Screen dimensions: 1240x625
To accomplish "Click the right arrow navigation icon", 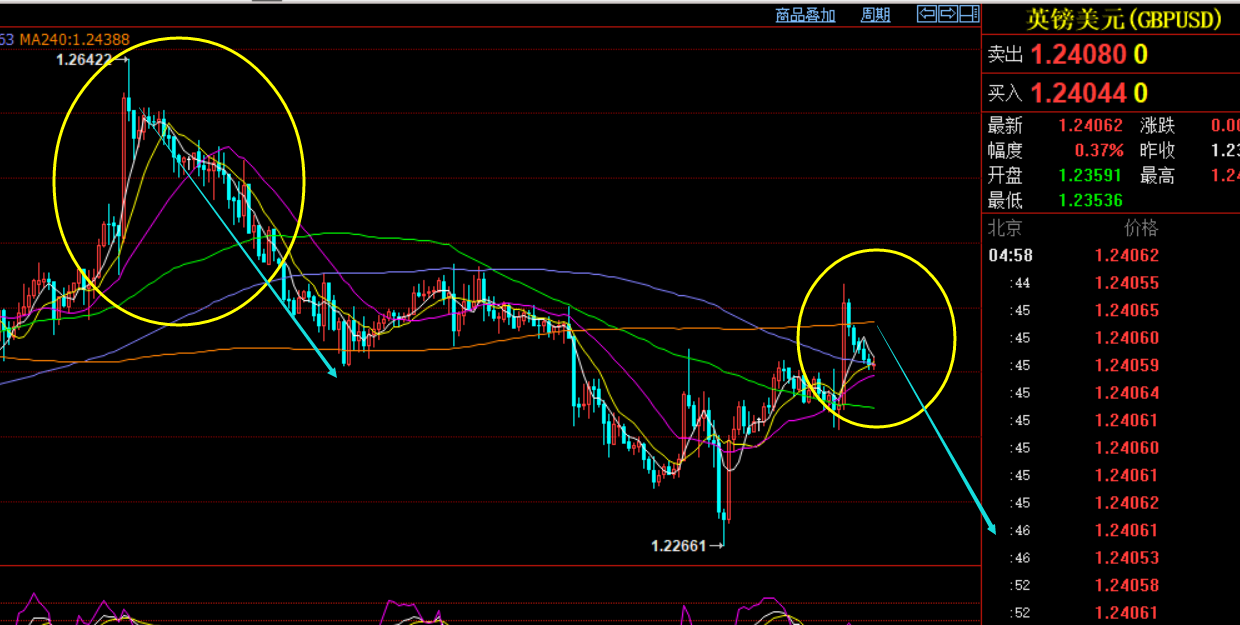I will [x=948, y=14].
